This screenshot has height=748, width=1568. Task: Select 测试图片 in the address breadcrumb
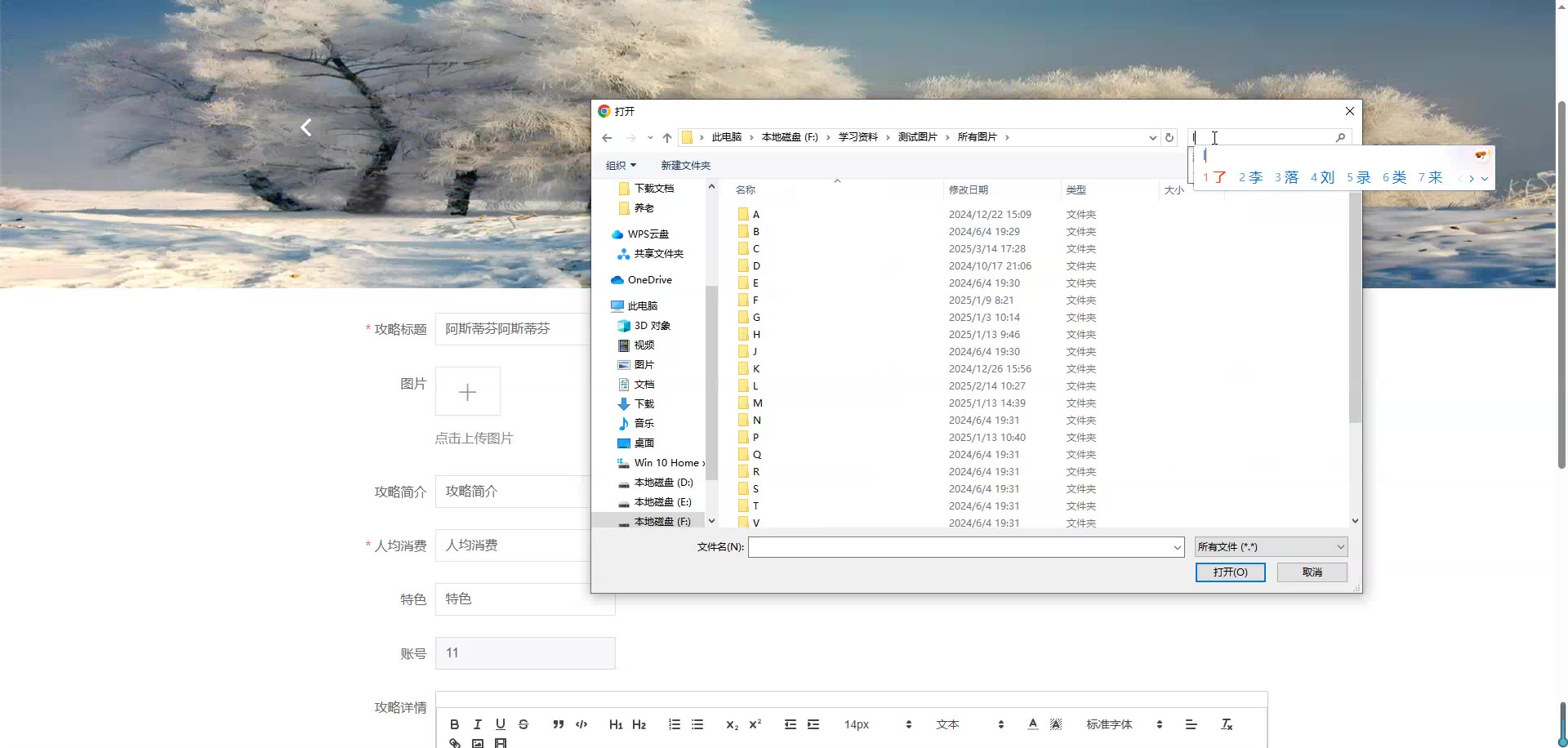[917, 137]
